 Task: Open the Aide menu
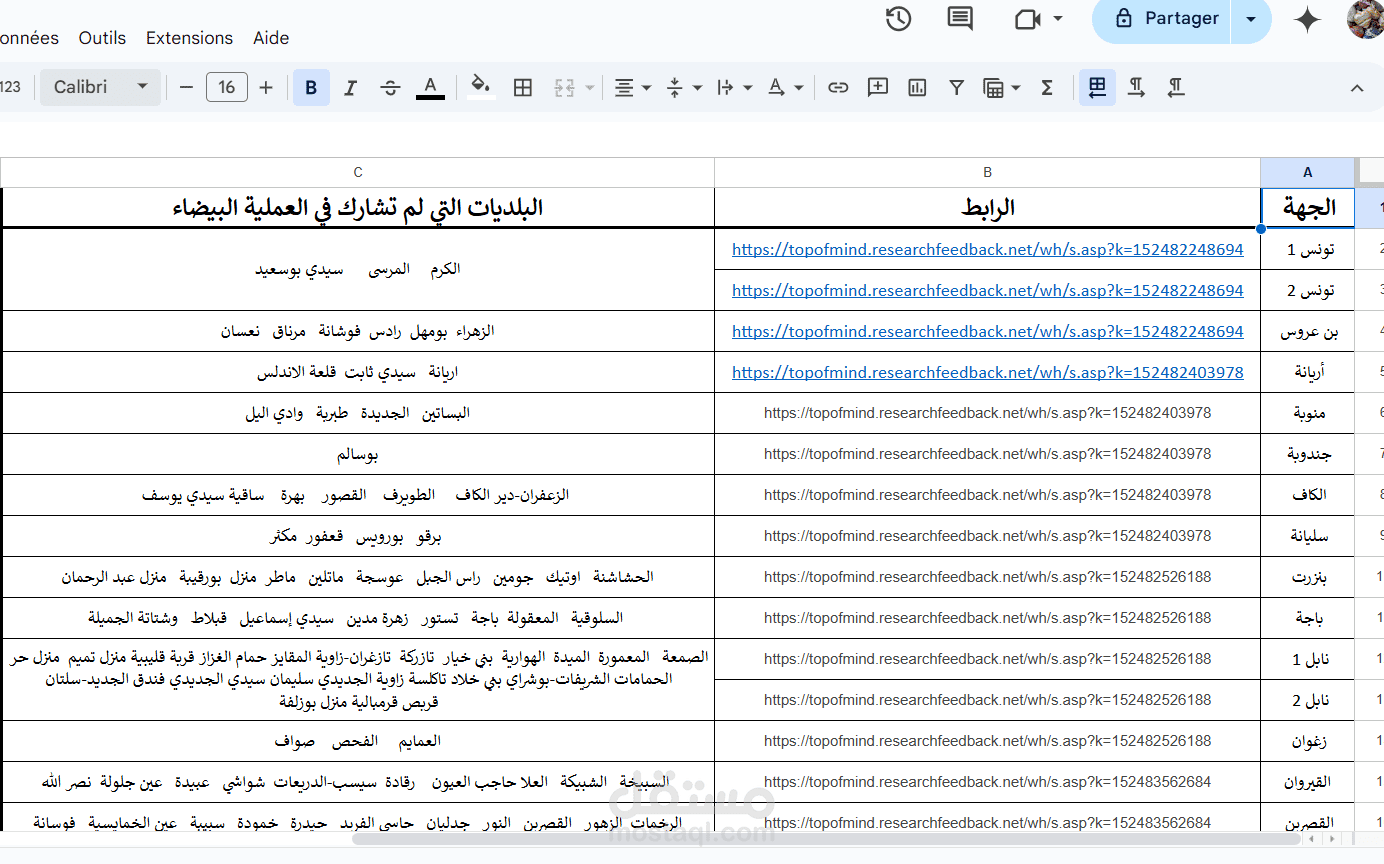[x=271, y=38]
